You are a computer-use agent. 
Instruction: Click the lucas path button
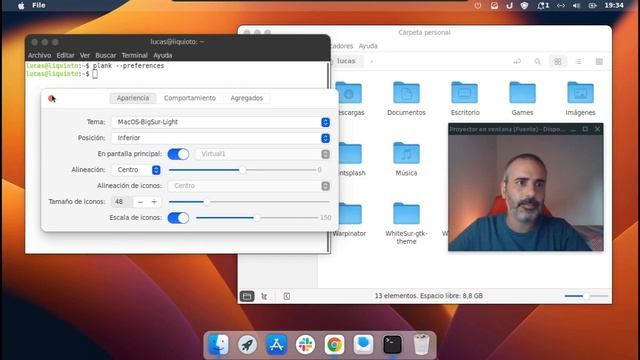[x=346, y=61]
